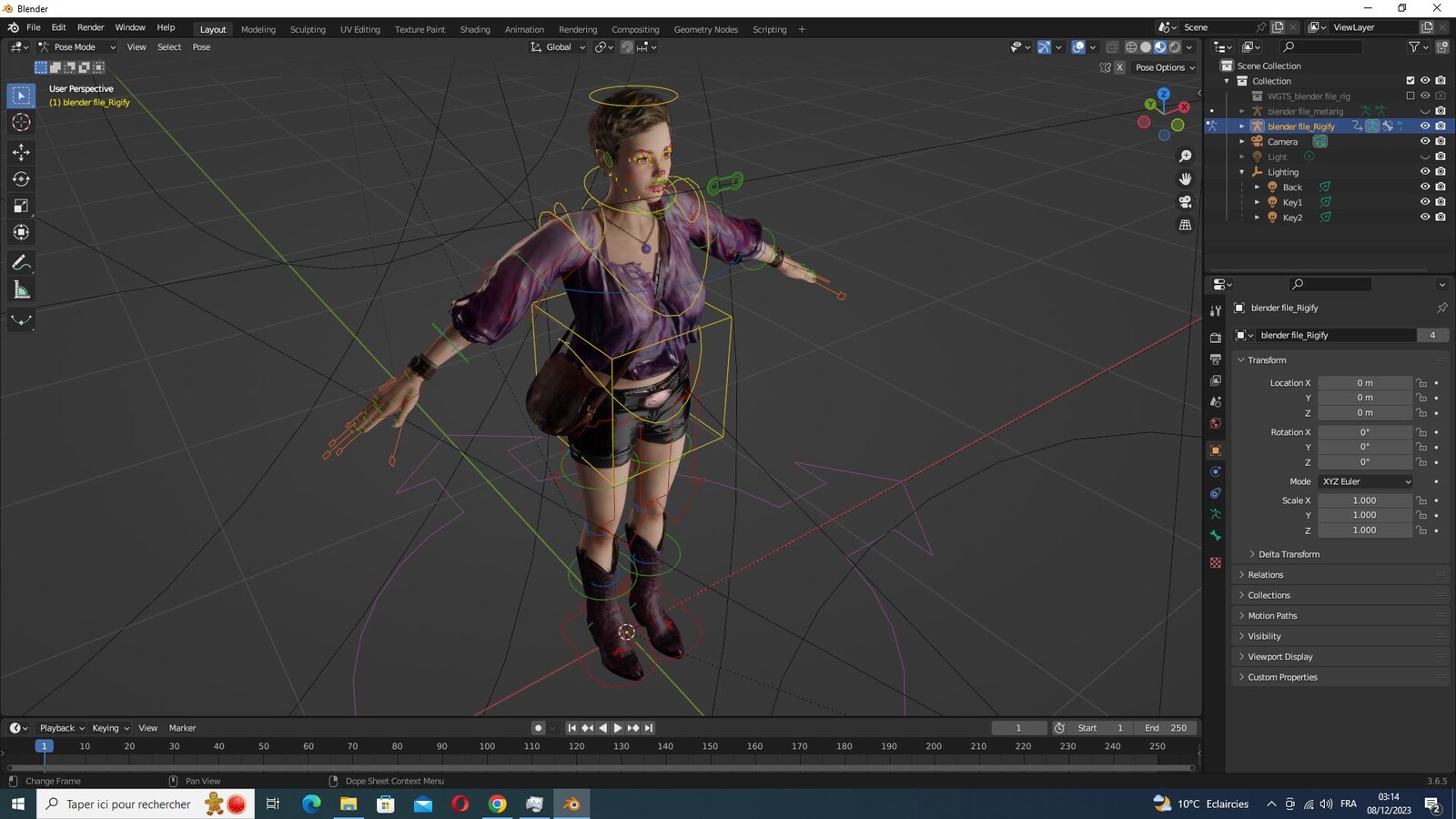
Task: Switch perspective/orthographic grid icon
Action: tap(1185, 225)
